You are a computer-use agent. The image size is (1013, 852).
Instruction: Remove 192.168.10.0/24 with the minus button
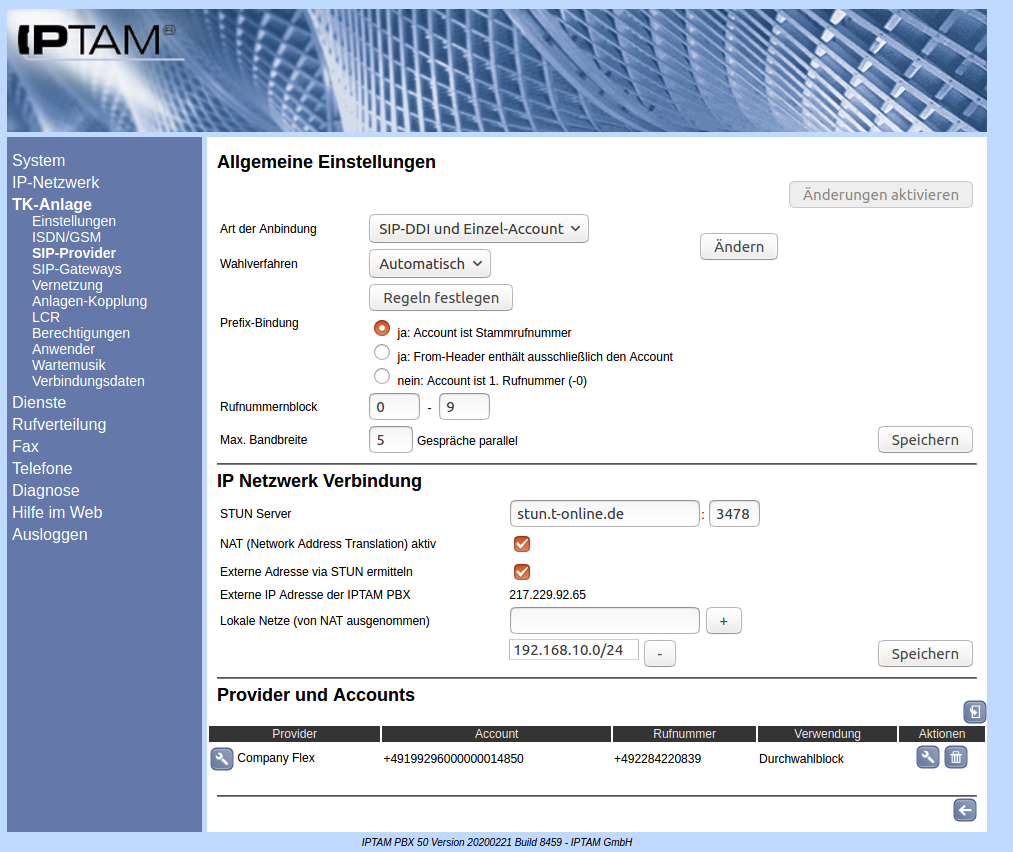(659, 654)
